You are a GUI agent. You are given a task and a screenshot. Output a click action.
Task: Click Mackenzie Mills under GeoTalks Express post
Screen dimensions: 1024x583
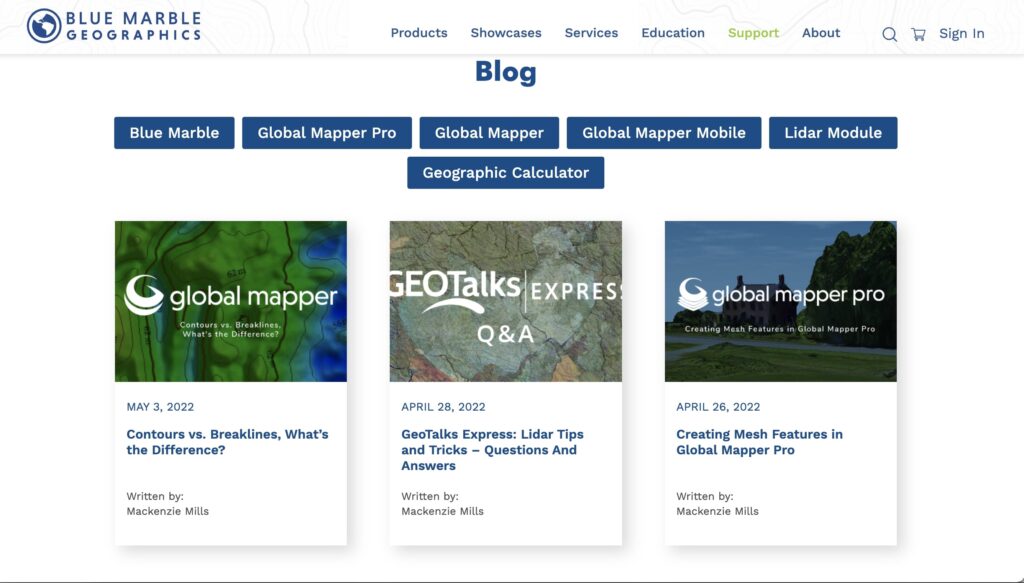443,511
